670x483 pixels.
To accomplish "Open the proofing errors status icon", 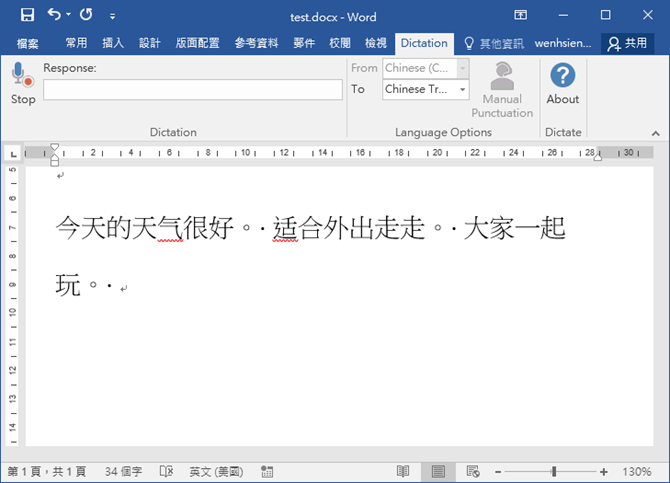I will pyautogui.click(x=166, y=471).
